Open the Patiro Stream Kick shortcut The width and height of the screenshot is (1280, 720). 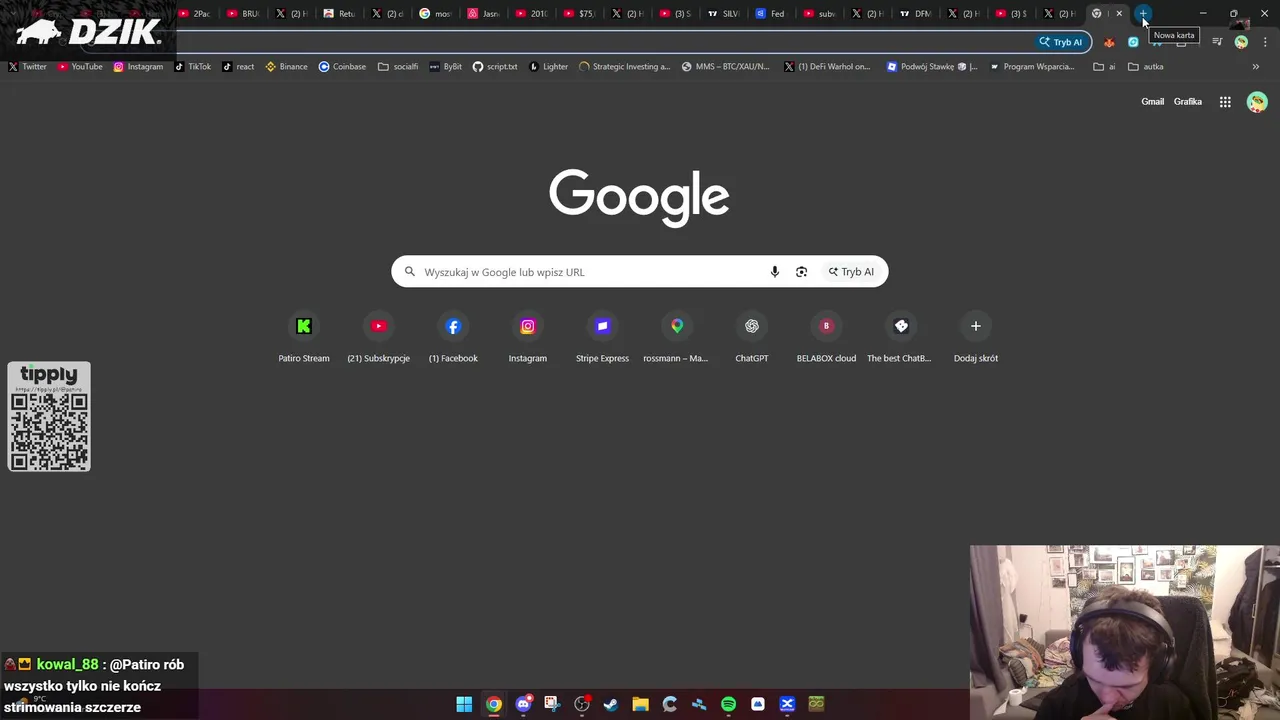click(303, 338)
